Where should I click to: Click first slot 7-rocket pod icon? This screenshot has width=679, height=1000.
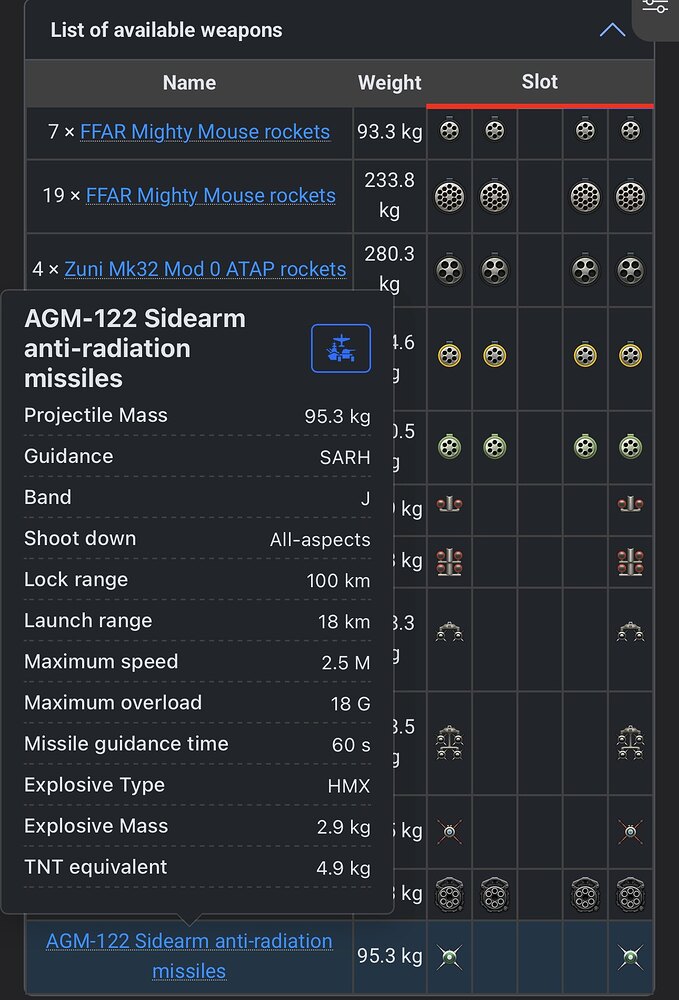[449, 131]
